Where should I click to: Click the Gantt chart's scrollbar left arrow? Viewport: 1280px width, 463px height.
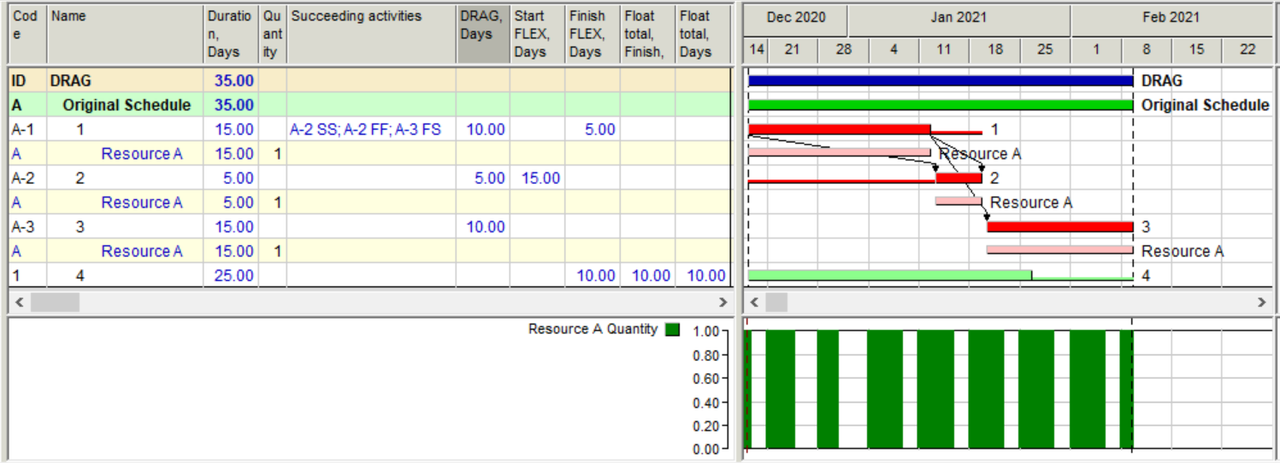click(755, 301)
